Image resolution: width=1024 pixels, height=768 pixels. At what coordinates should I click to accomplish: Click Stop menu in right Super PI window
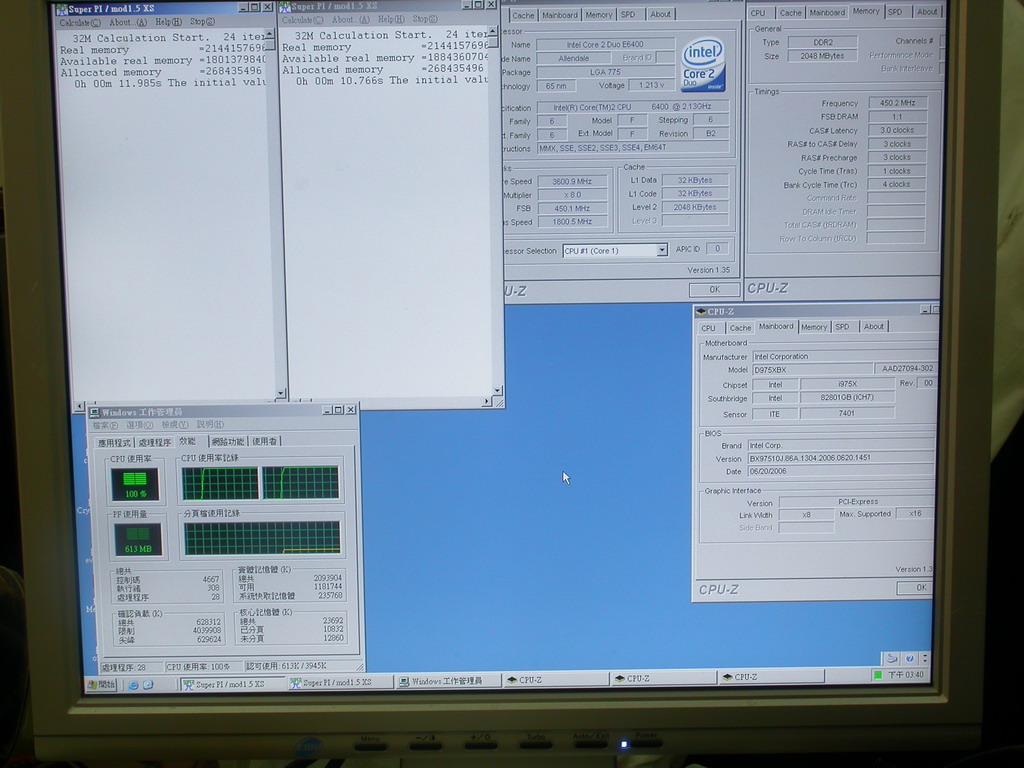[424, 19]
